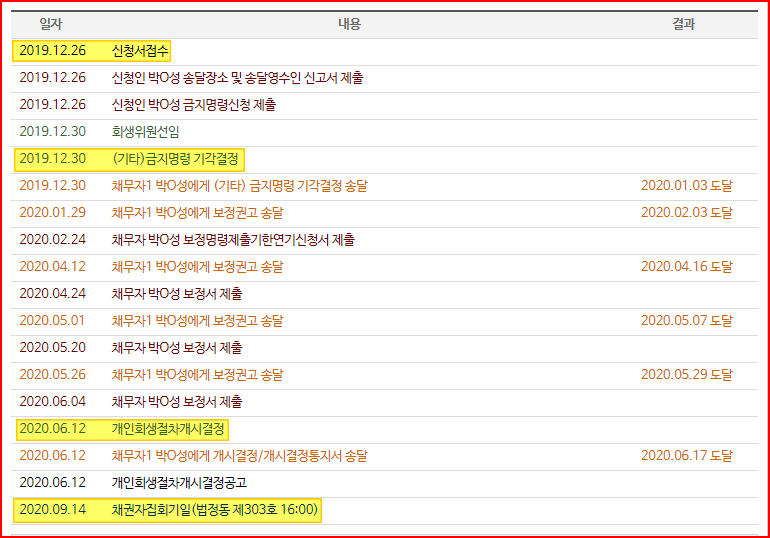Select the highlighted 개인회생절차개시결정 entry

click(168, 429)
